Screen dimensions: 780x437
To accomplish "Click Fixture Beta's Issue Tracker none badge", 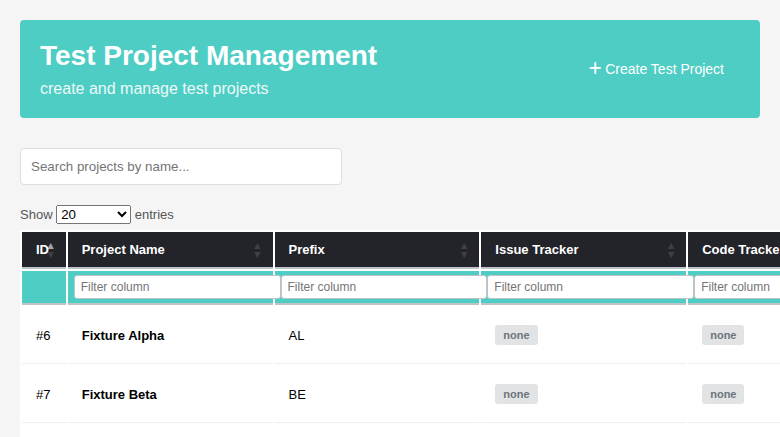I will pyautogui.click(x=516, y=394).
